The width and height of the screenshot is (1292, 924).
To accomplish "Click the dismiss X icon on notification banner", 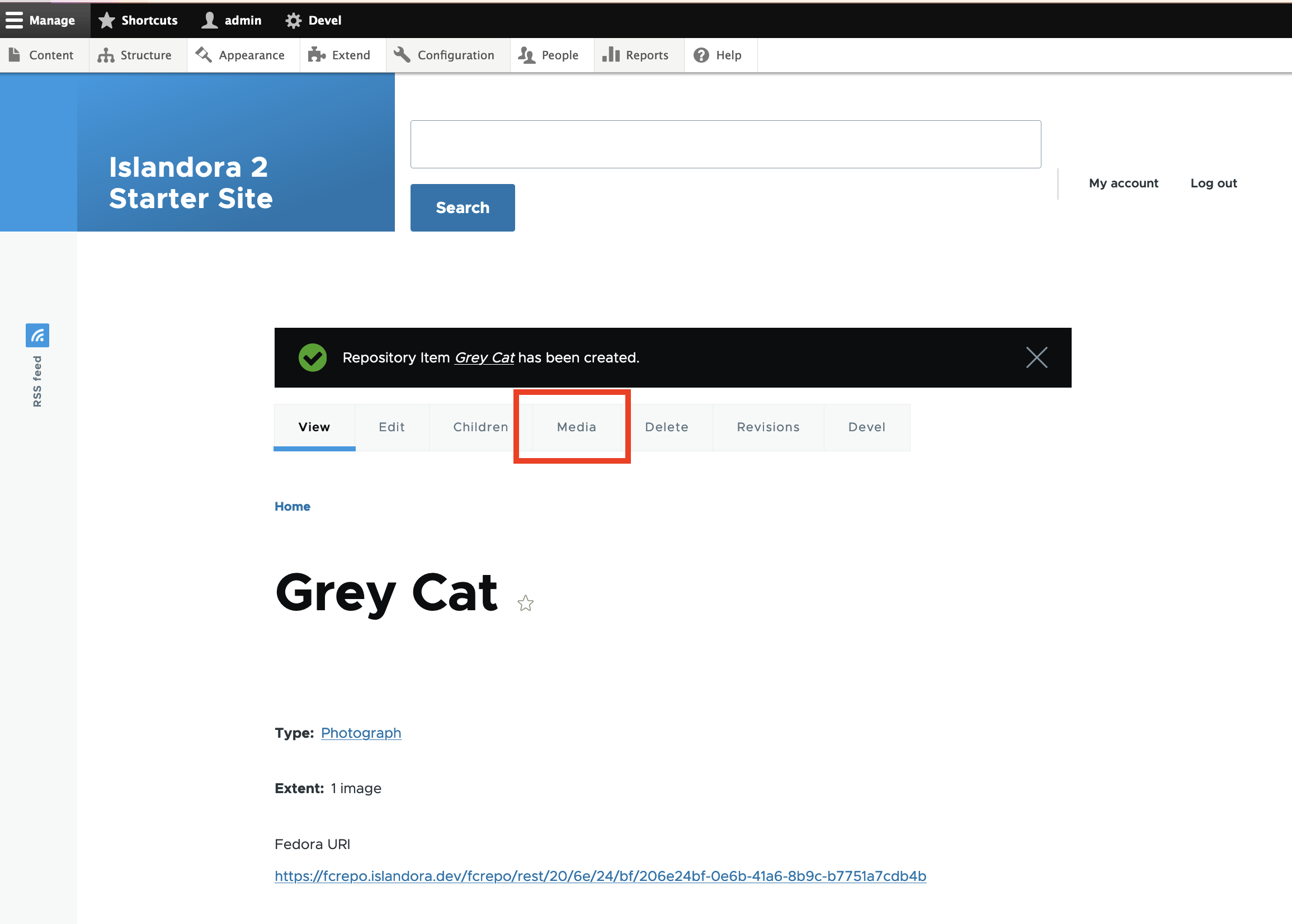I will (1037, 357).
